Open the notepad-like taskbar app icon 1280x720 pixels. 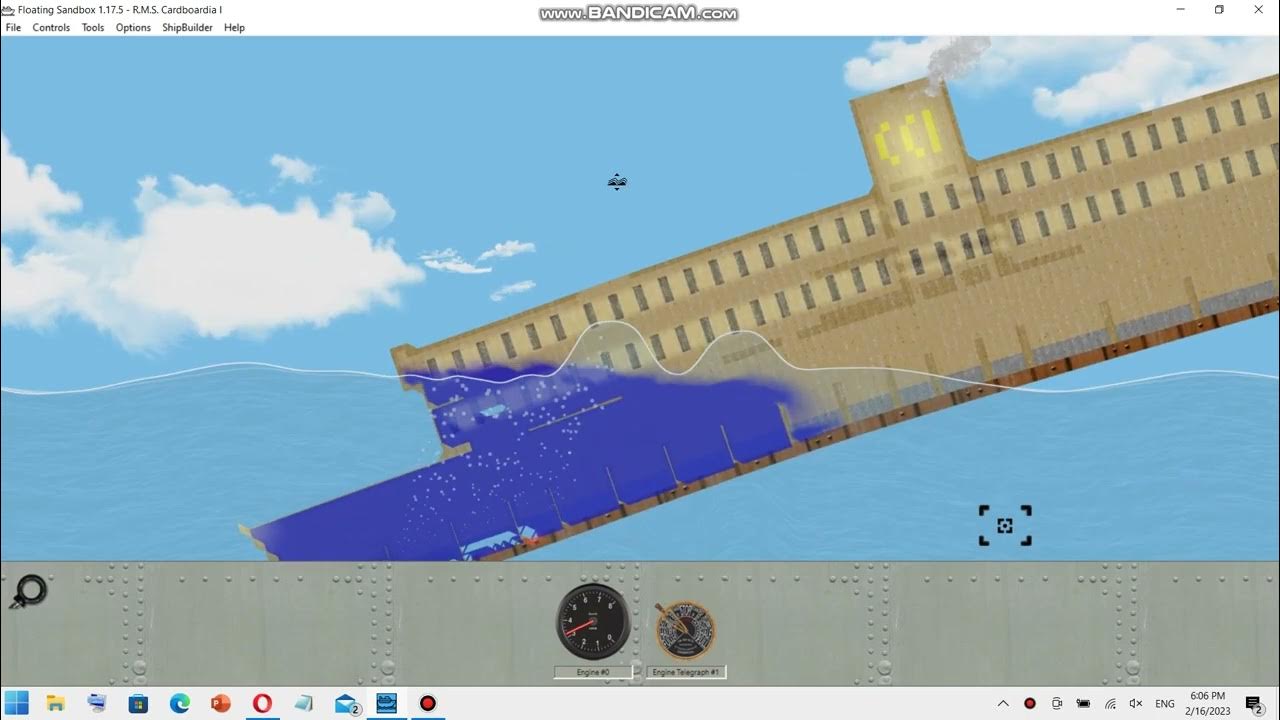click(x=304, y=703)
